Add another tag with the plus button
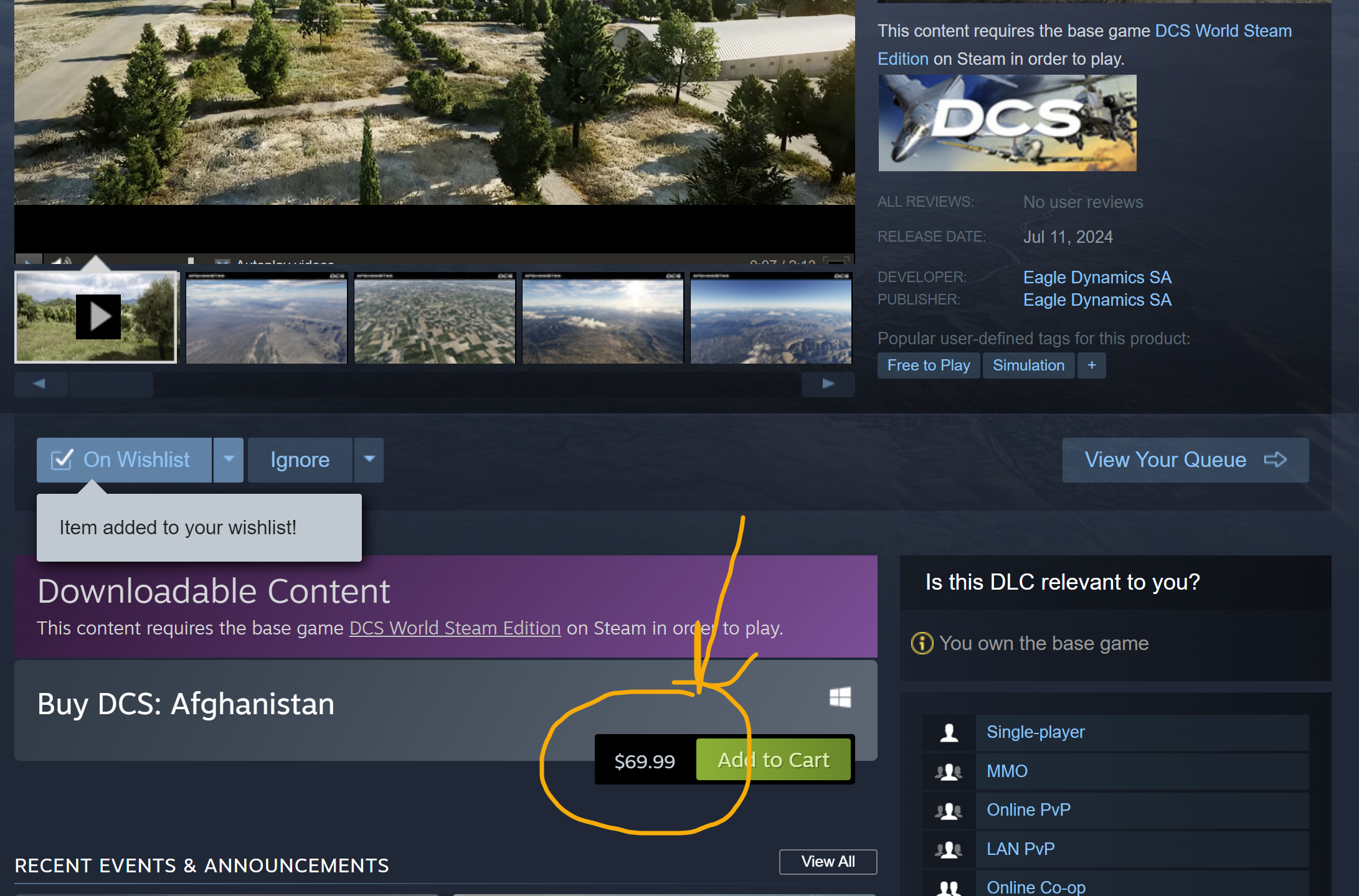This screenshot has width=1359, height=896. tap(1092, 365)
